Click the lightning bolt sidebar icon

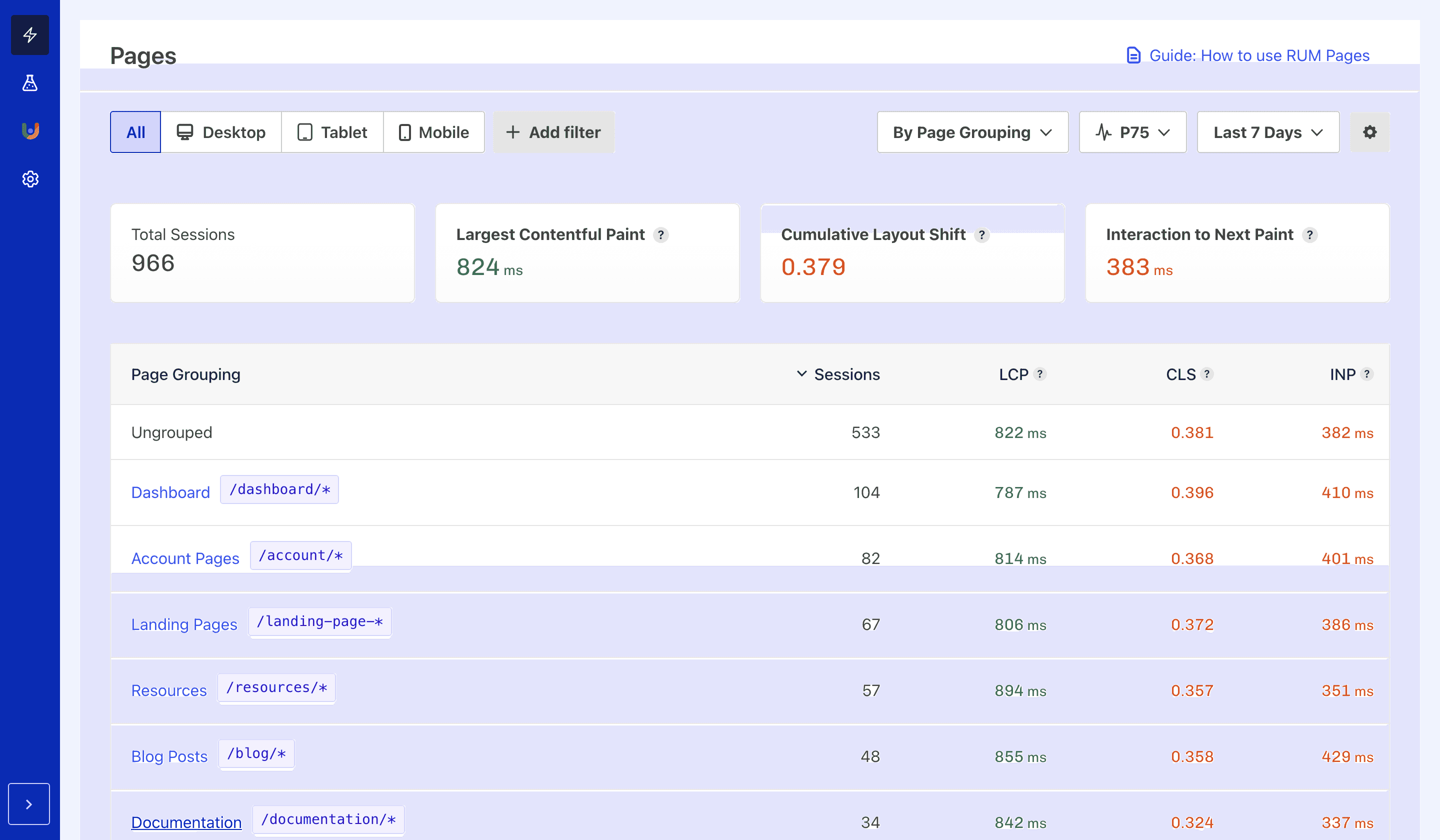(x=29, y=35)
